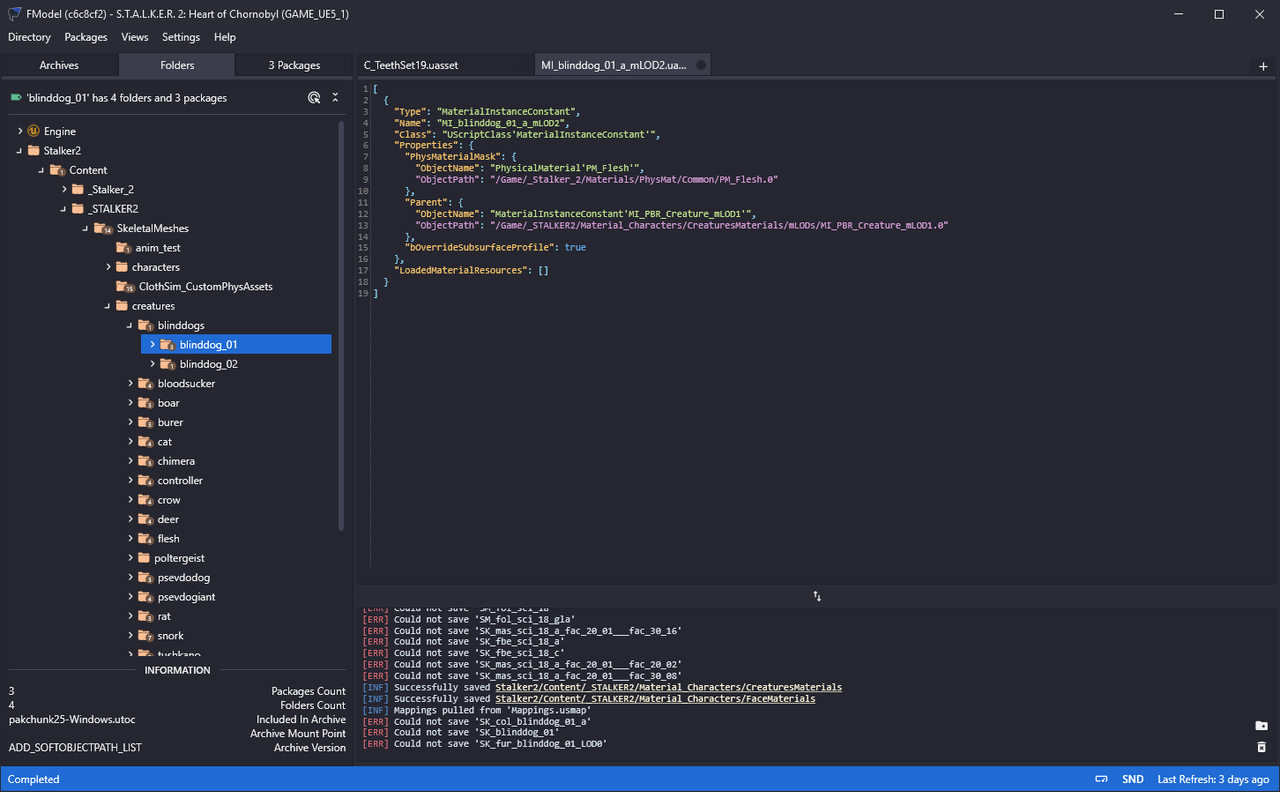Click the SND status bar button

[x=1133, y=779]
